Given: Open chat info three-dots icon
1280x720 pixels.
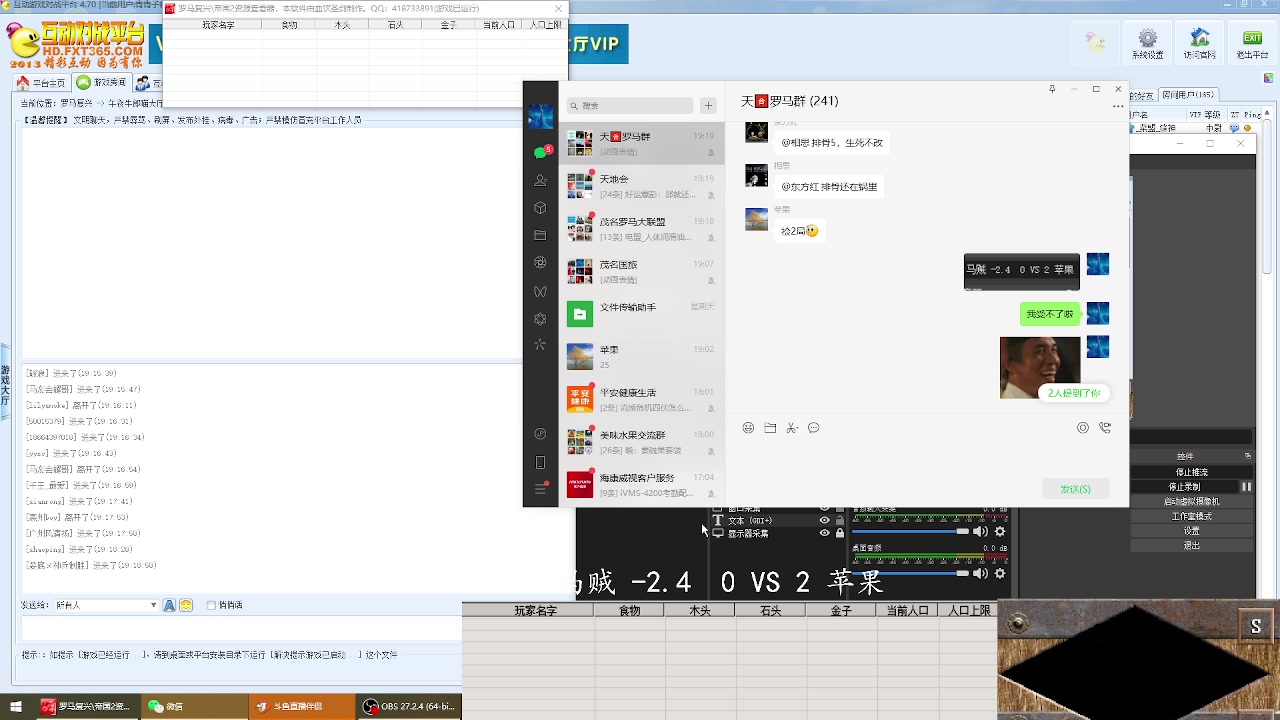Looking at the screenshot, I should tap(1118, 106).
